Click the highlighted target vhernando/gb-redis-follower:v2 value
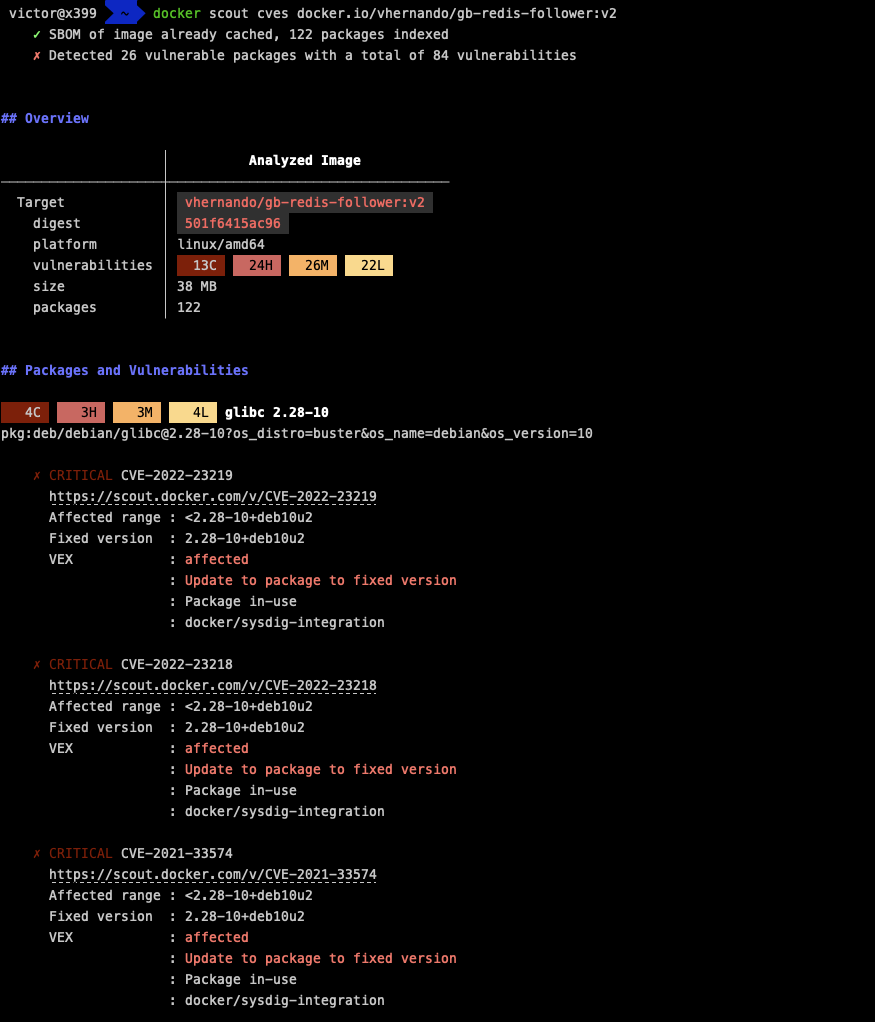The image size is (875, 1022). [304, 202]
